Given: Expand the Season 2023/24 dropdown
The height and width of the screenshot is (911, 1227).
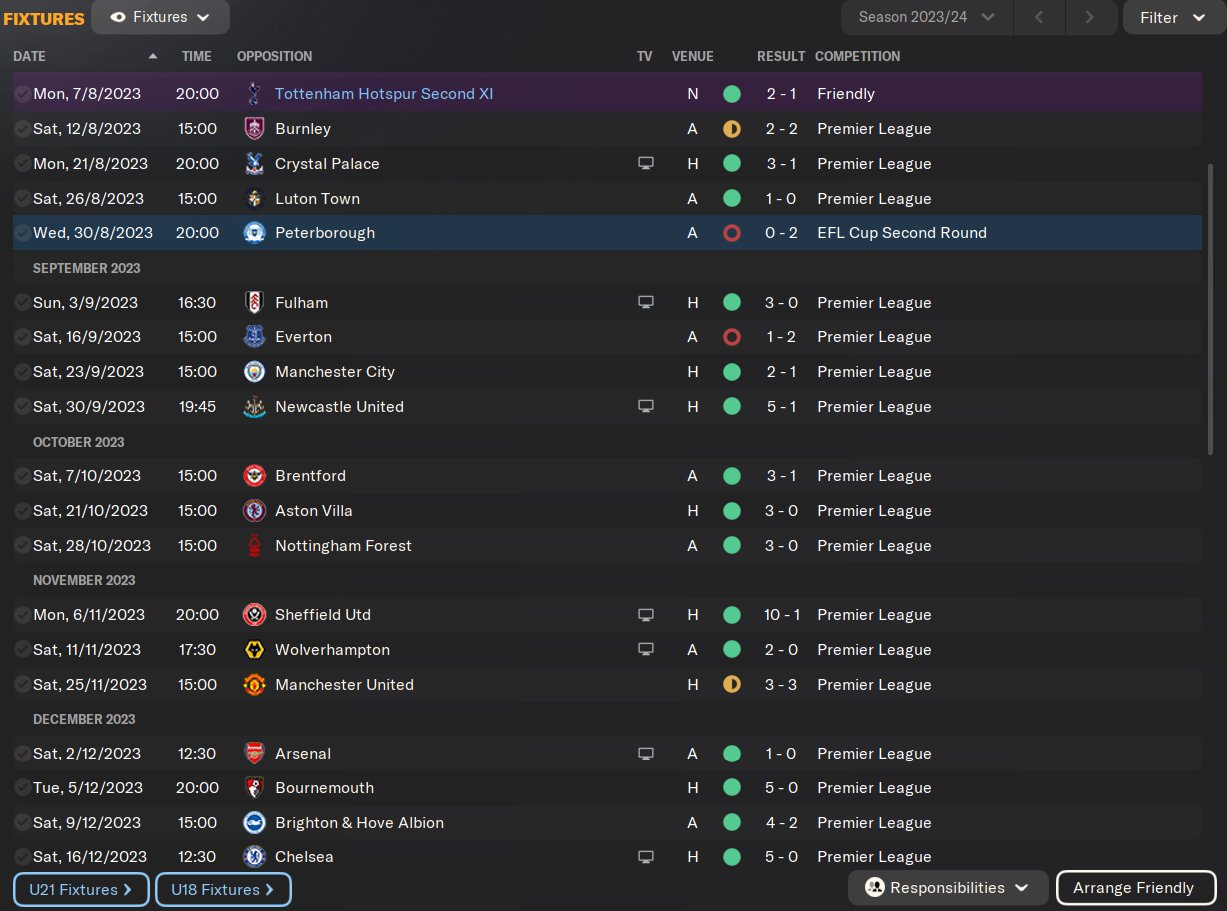Looking at the screenshot, I should (x=926, y=17).
